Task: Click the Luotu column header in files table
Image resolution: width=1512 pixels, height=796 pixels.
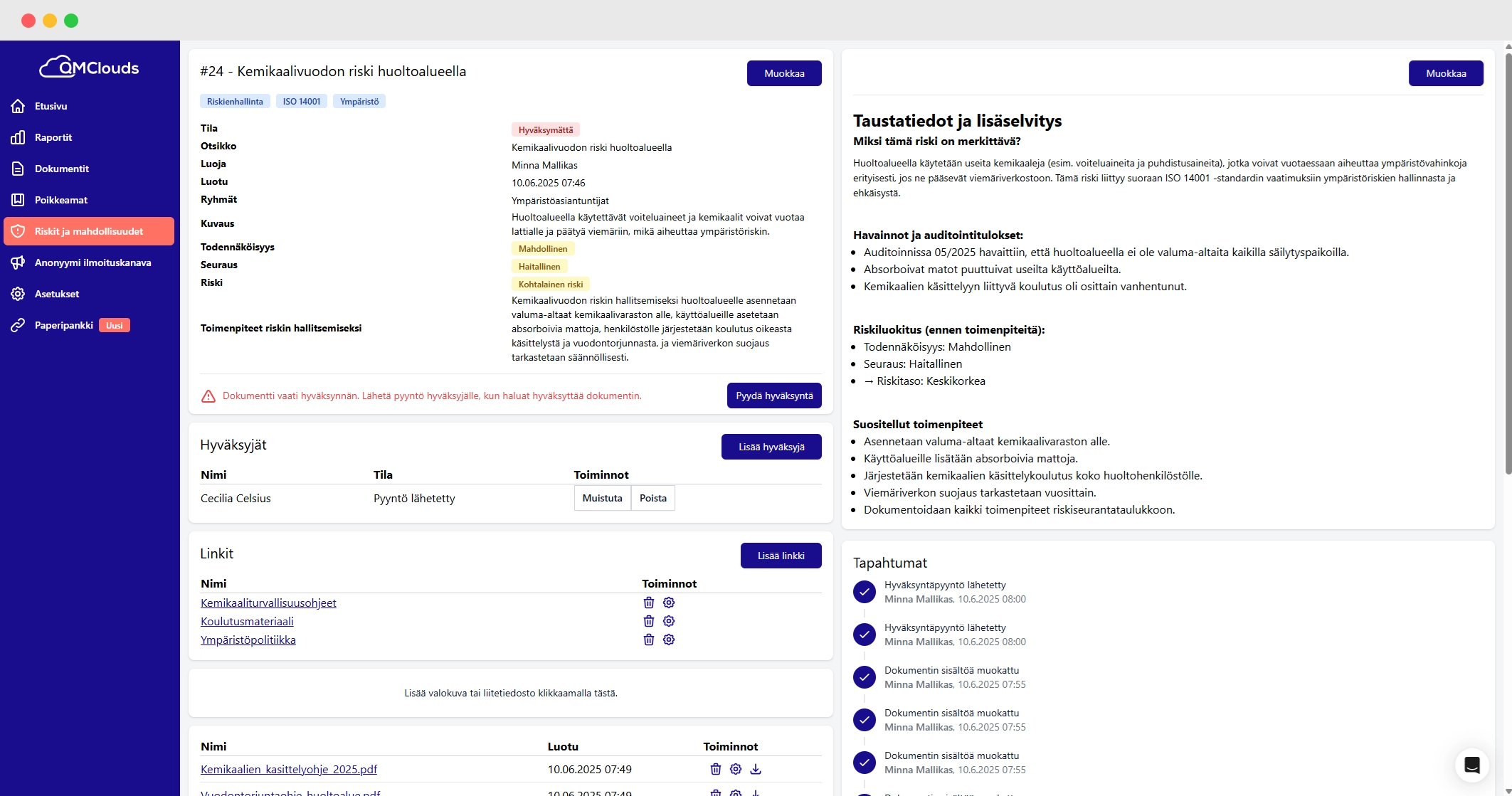Action: pyautogui.click(x=563, y=746)
